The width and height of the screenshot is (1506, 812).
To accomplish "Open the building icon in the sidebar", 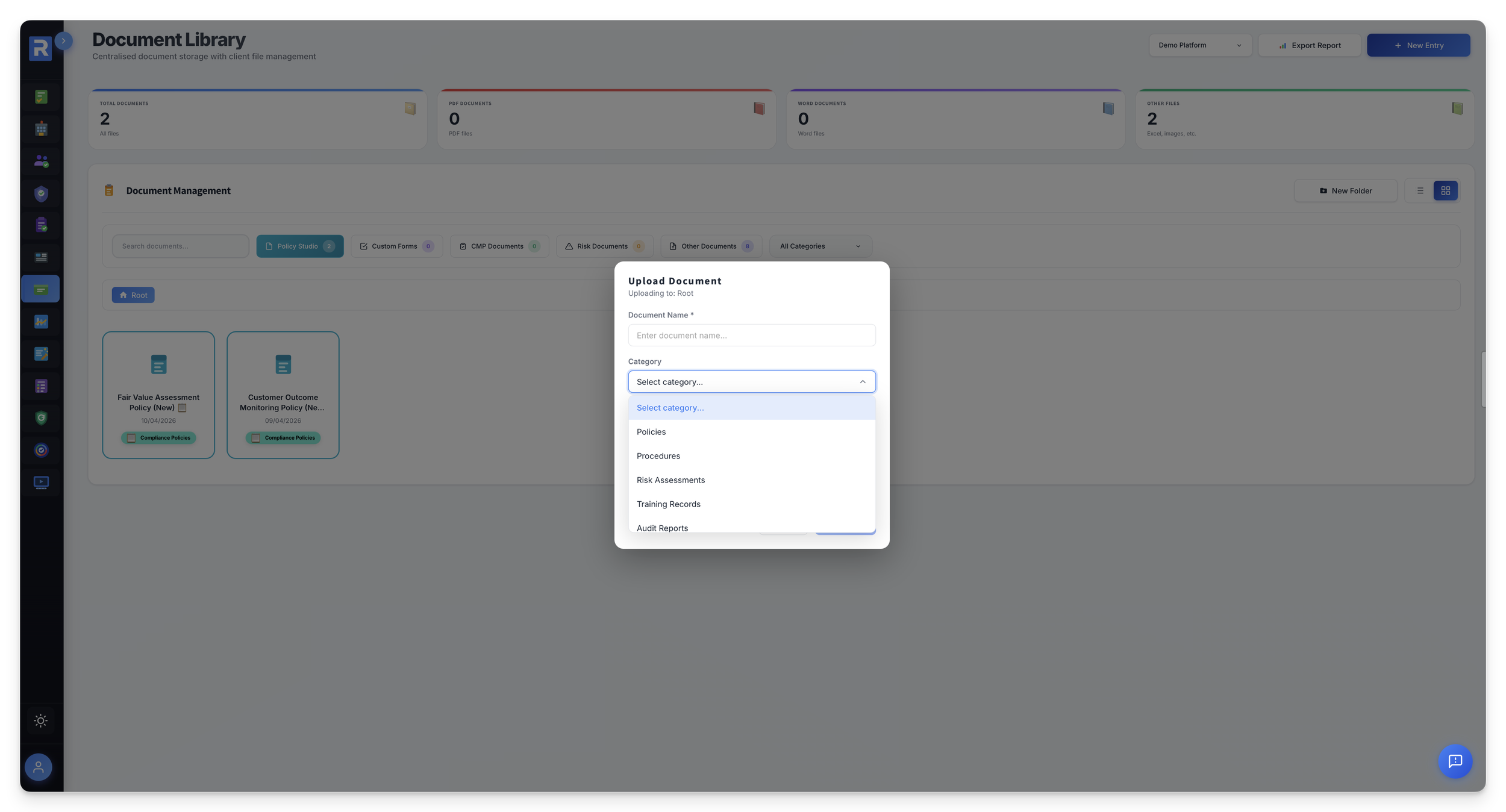I will pos(41,128).
